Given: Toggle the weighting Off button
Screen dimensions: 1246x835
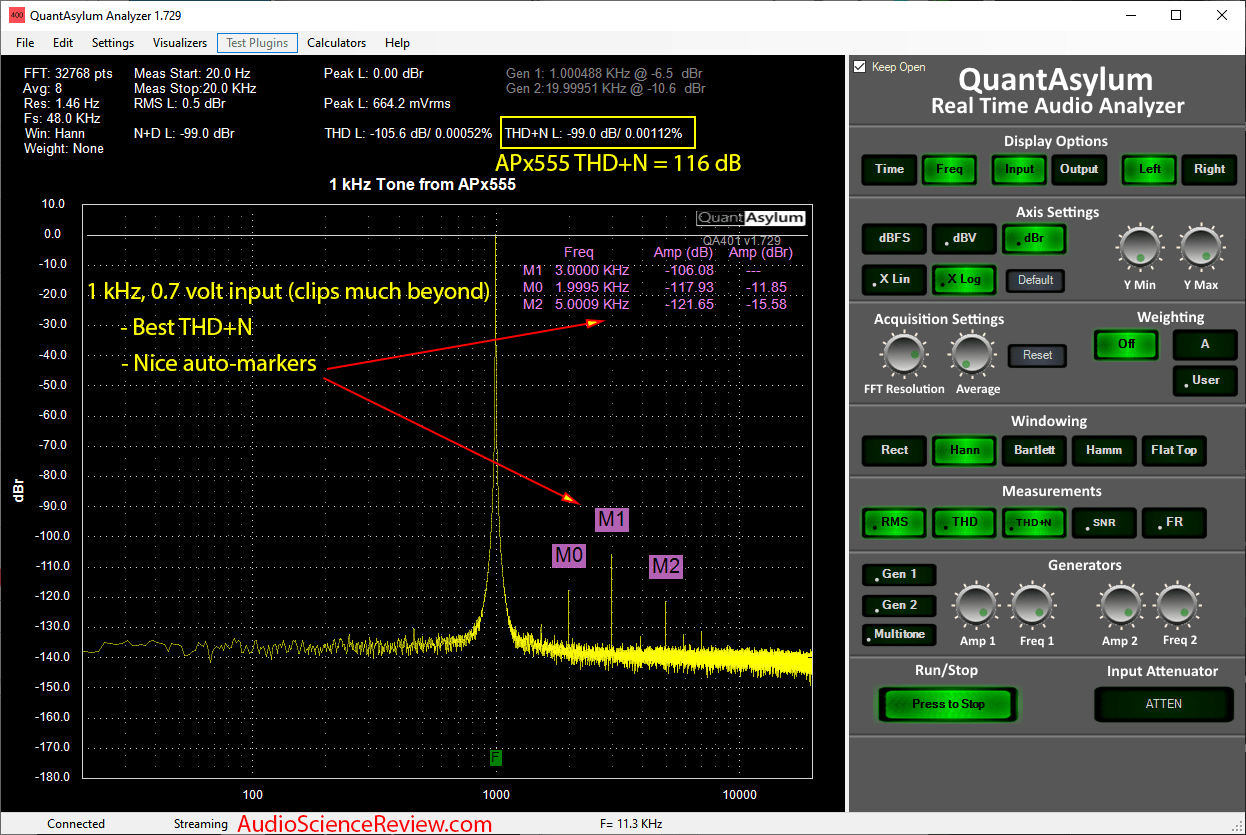Looking at the screenshot, I should tap(1126, 344).
